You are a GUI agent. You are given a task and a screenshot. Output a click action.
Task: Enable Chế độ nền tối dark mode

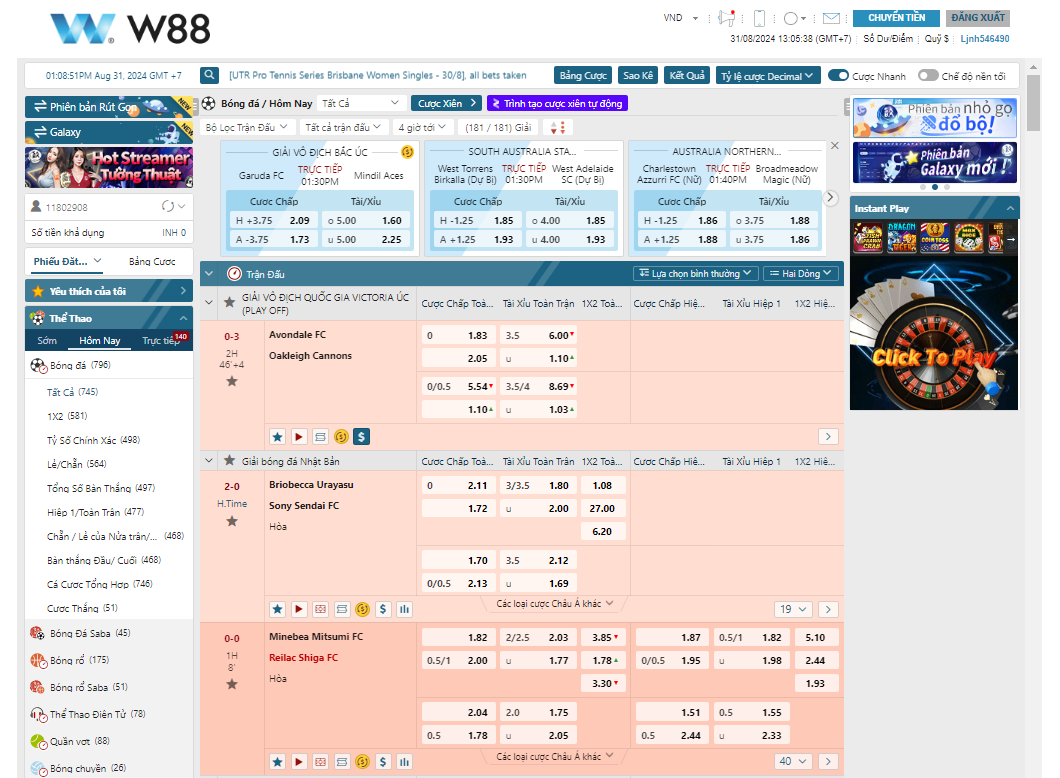pyautogui.click(x=928, y=75)
